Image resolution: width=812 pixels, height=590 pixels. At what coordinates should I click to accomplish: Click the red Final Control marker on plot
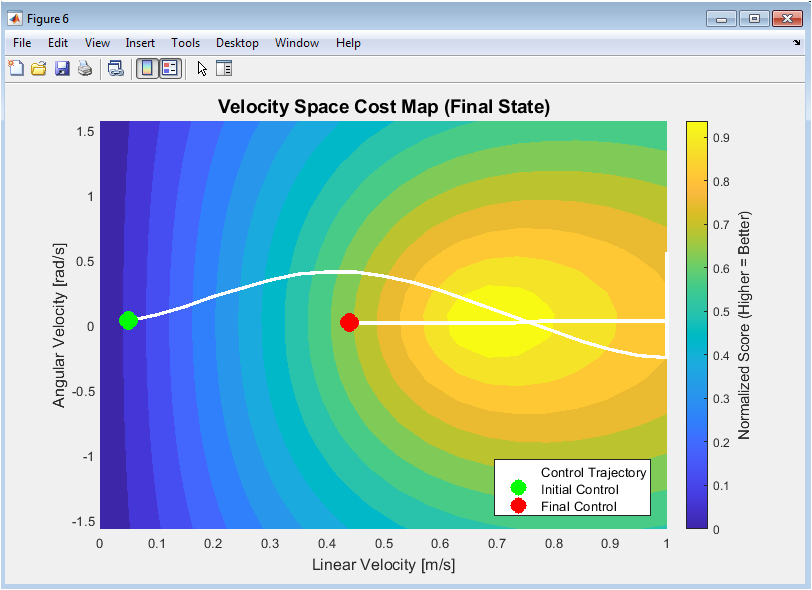(349, 322)
